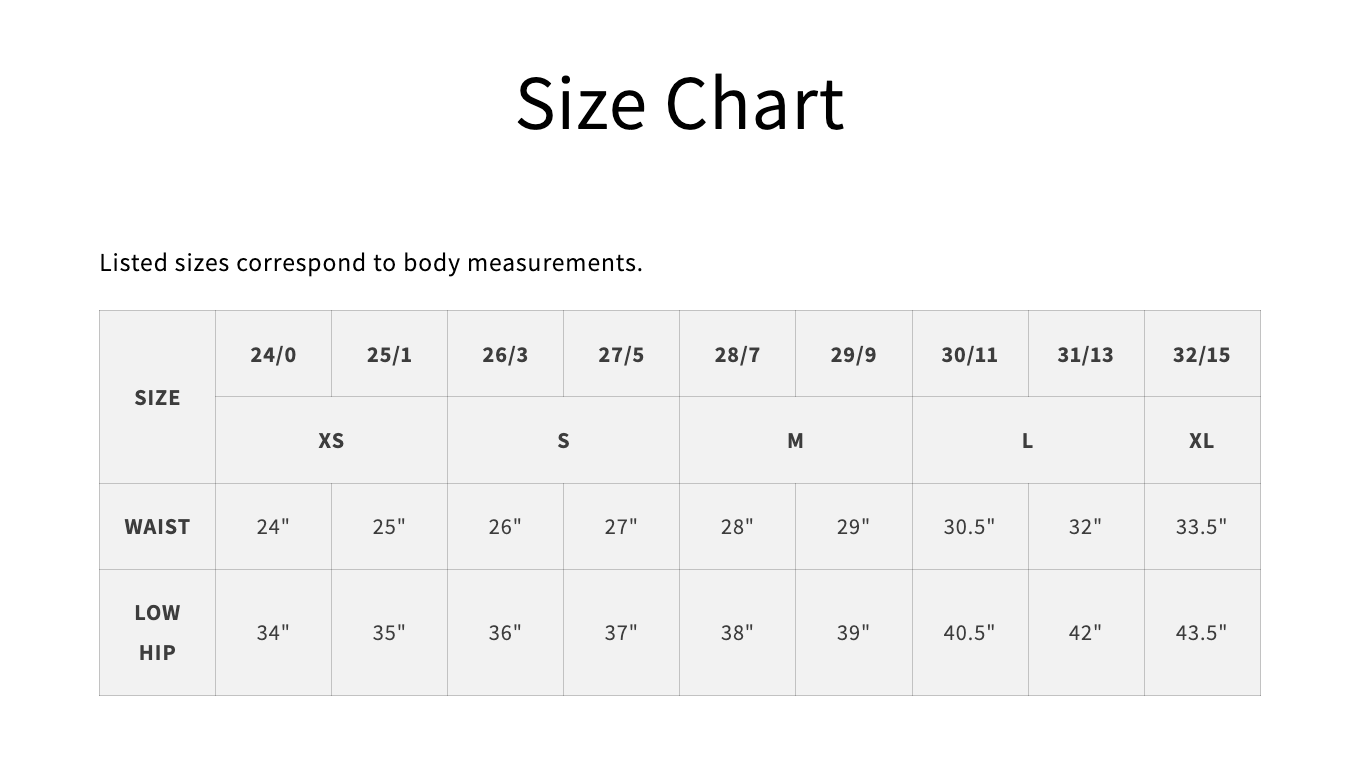
Task: Click the 42" low hip measurement cell
Action: [1085, 632]
